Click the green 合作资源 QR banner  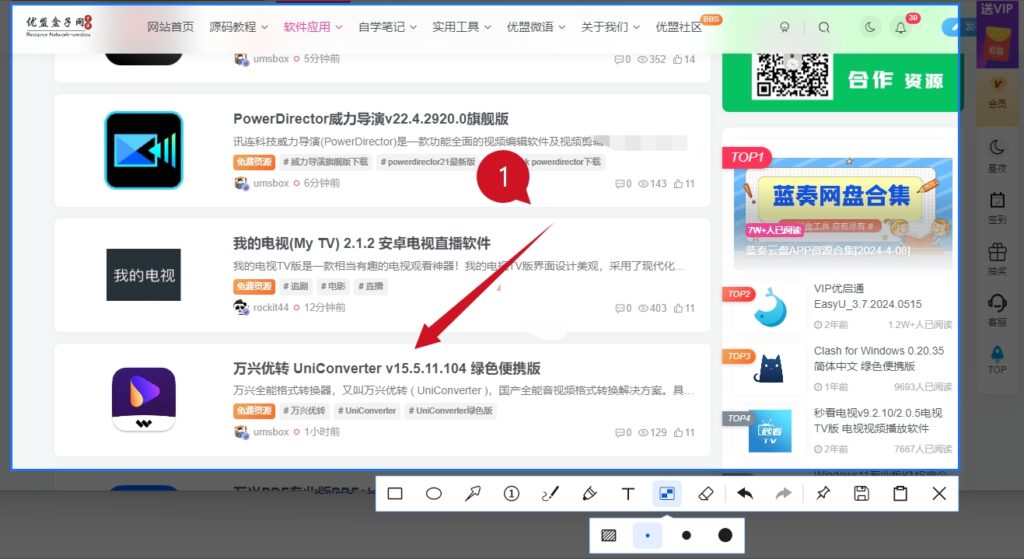(x=841, y=82)
